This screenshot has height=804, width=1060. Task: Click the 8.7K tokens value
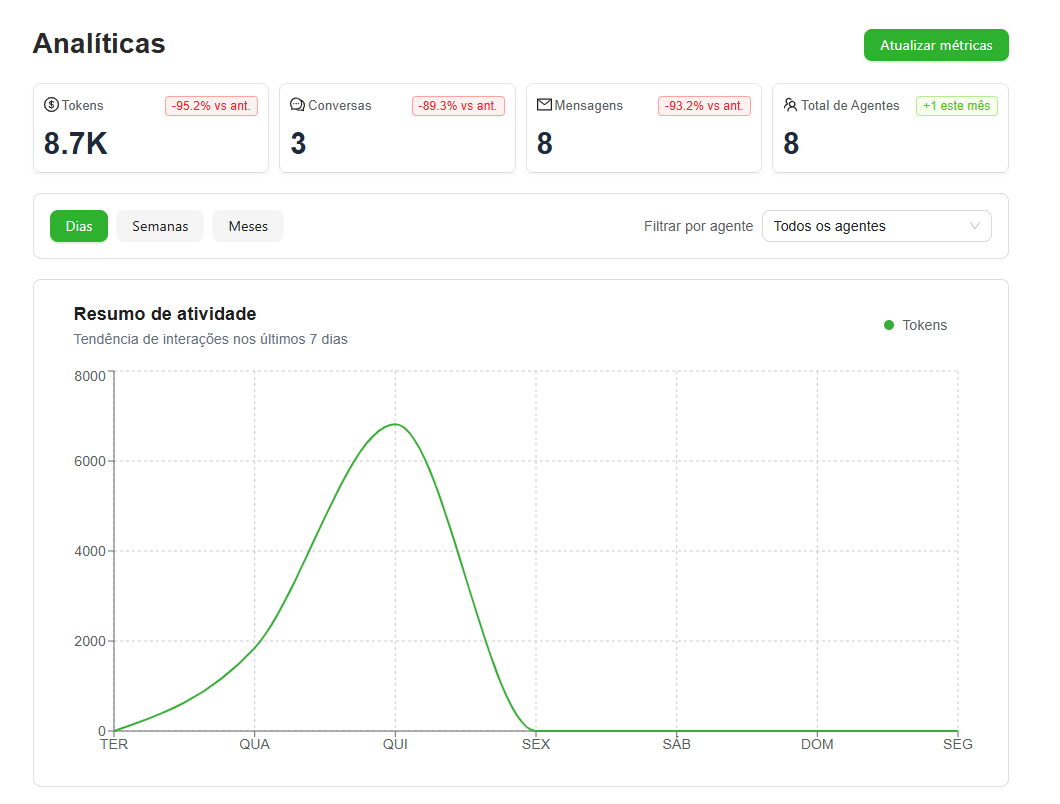76,144
